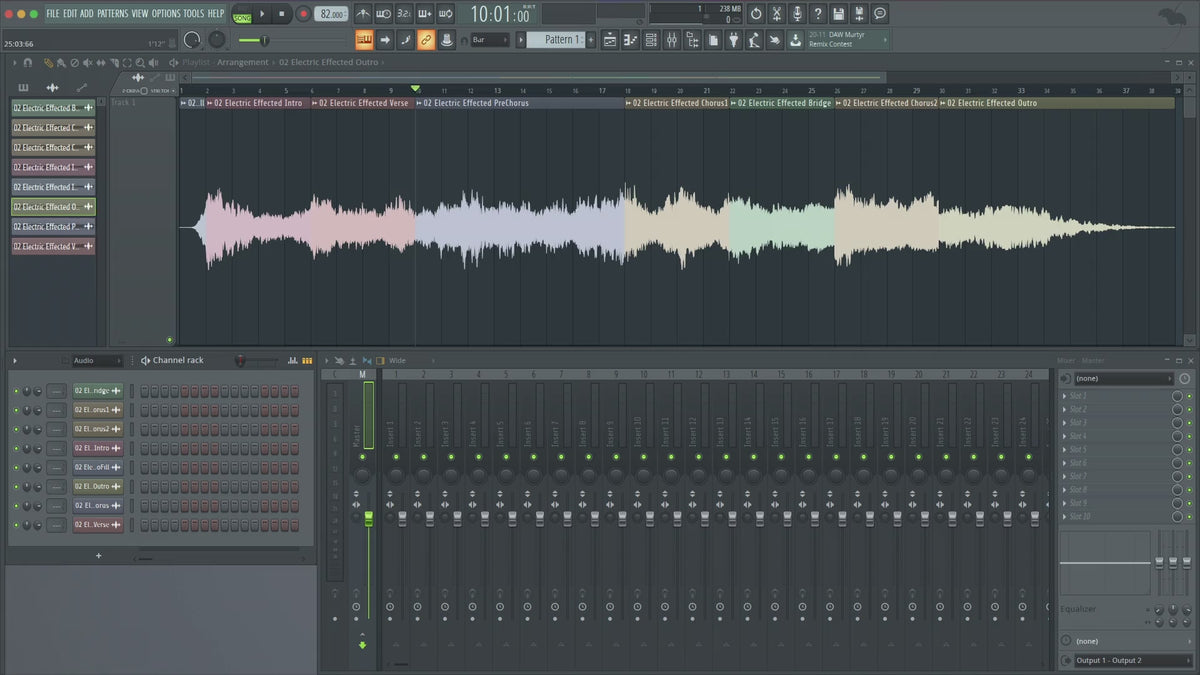Open the Audio channel filter dropdown
The height and width of the screenshot is (675, 1200).
[96, 360]
